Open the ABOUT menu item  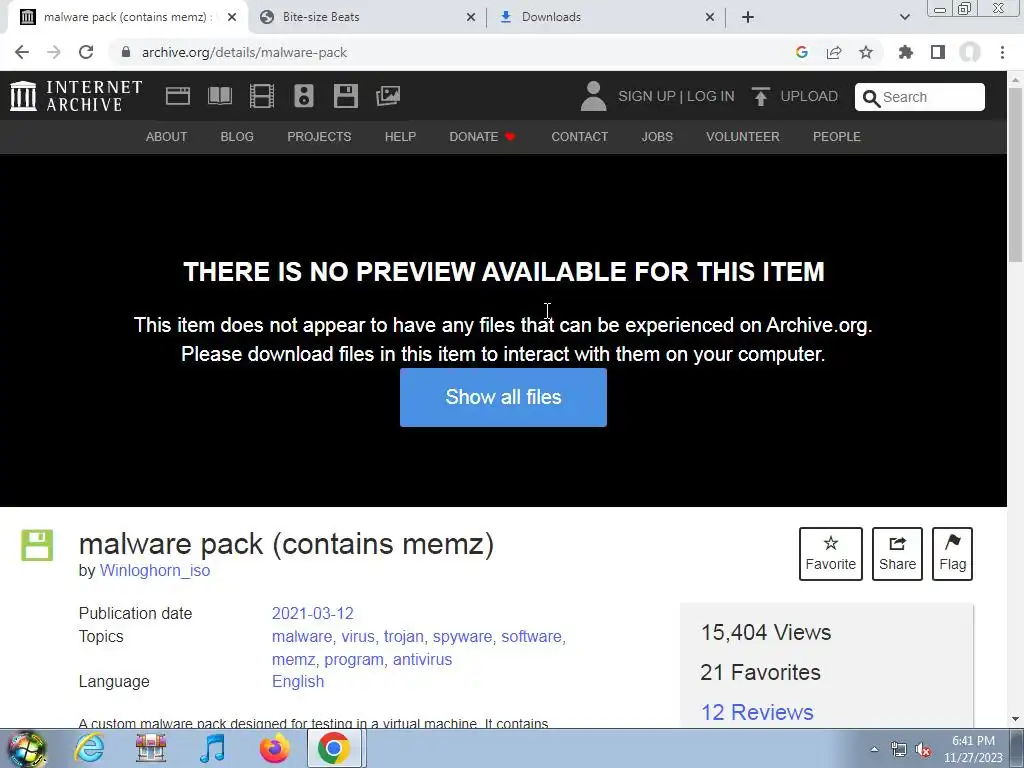[167, 136]
